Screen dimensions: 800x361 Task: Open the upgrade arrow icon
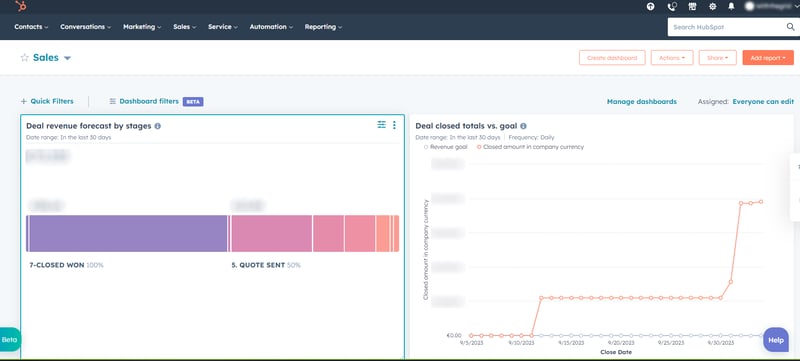pos(651,7)
